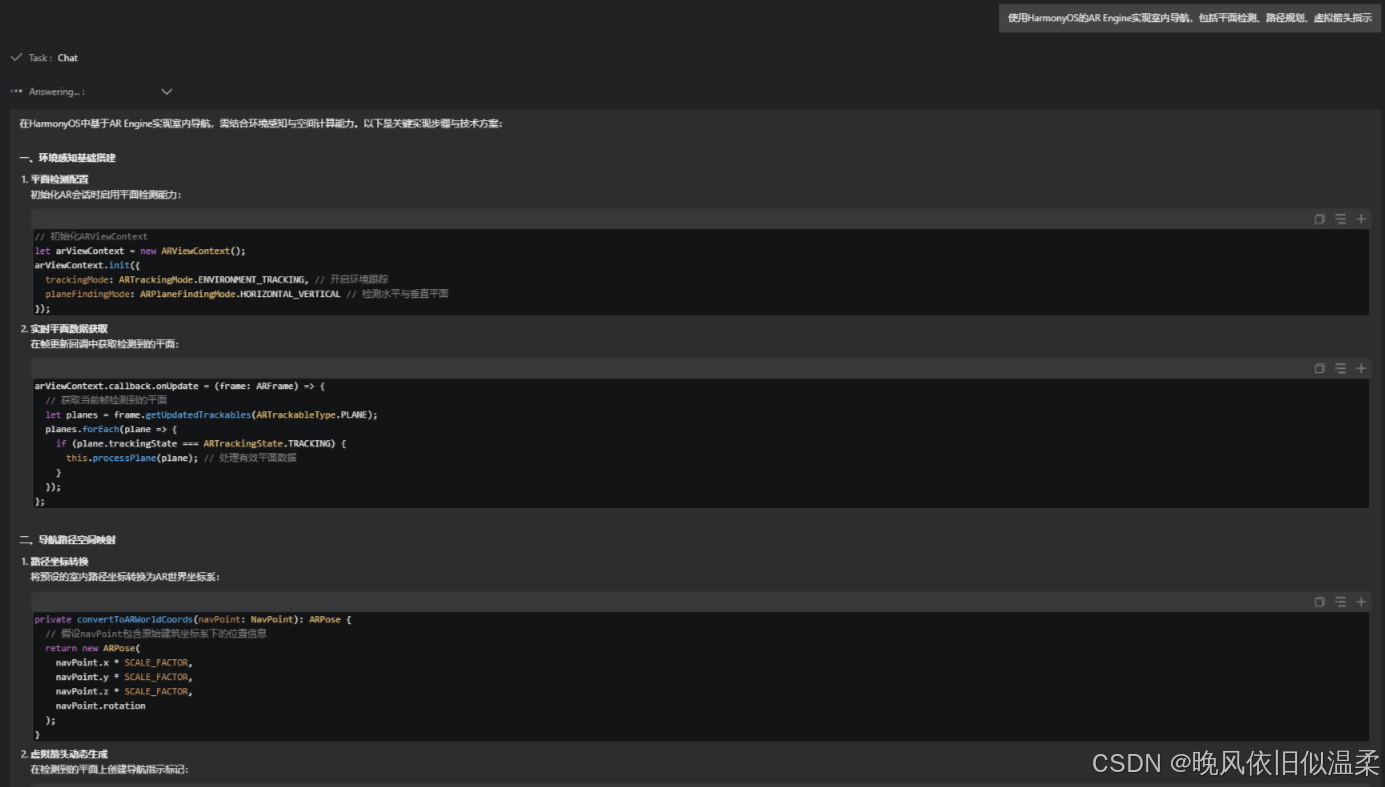Image resolution: width=1385 pixels, height=787 pixels.
Task: Click comment "// 获取当前帧检测到的平面"
Action: click(x=106, y=400)
